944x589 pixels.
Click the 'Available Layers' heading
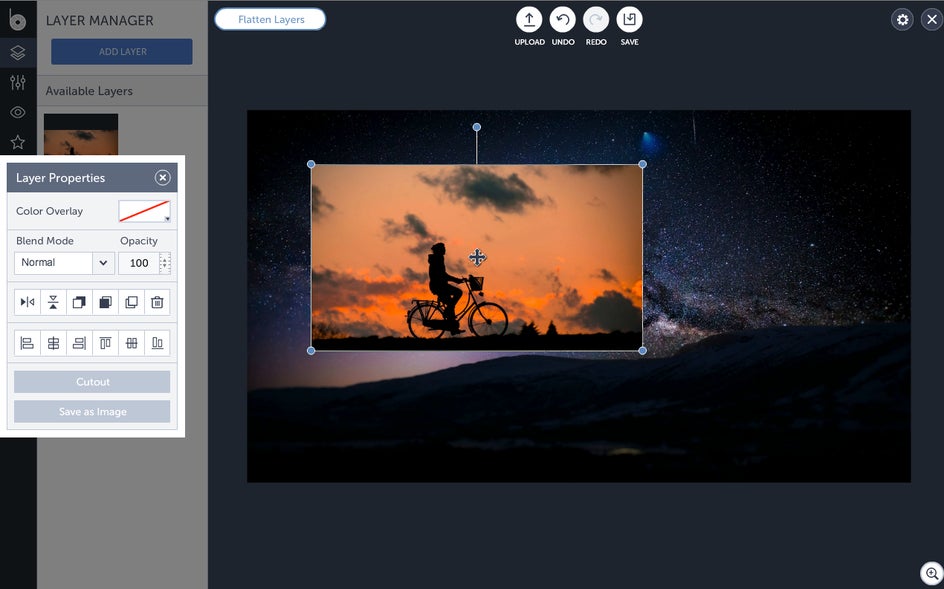coord(89,91)
